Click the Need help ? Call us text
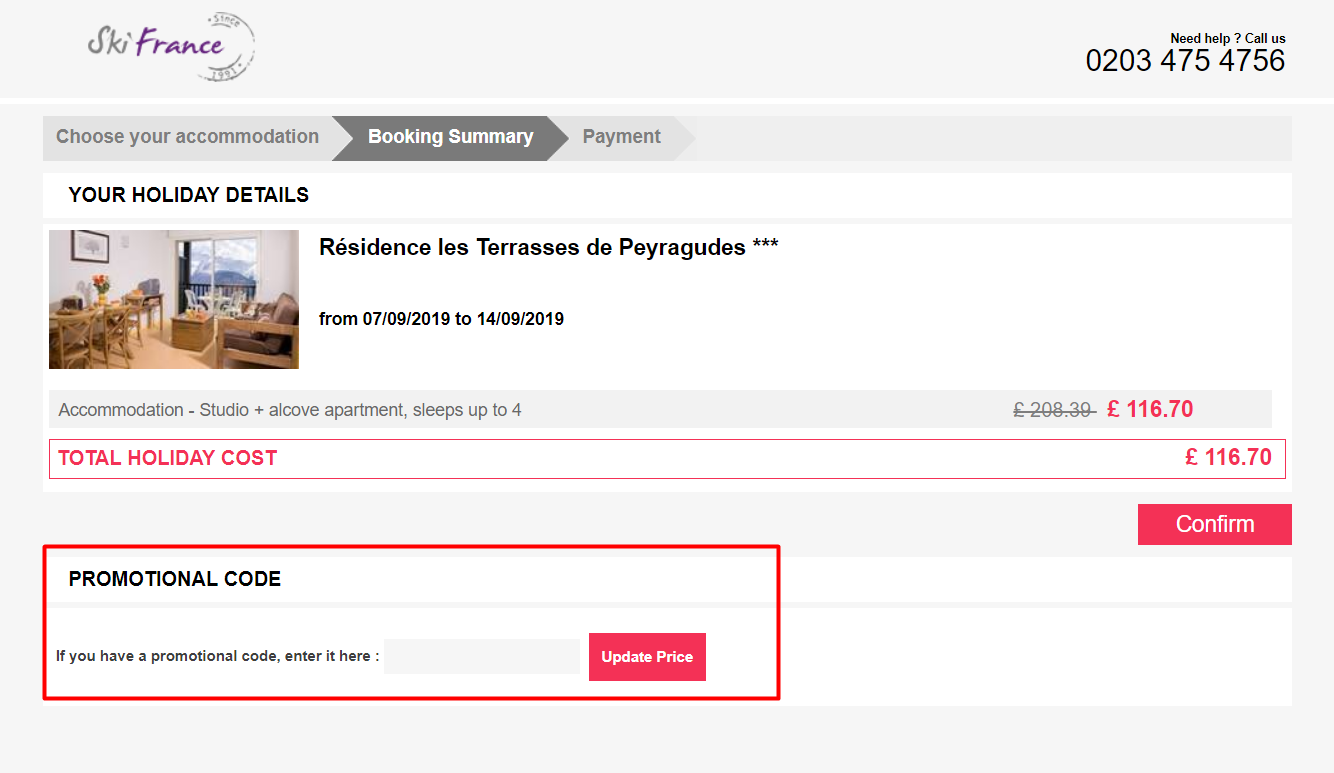Viewport: 1334px width, 773px height. point(1227,37)
